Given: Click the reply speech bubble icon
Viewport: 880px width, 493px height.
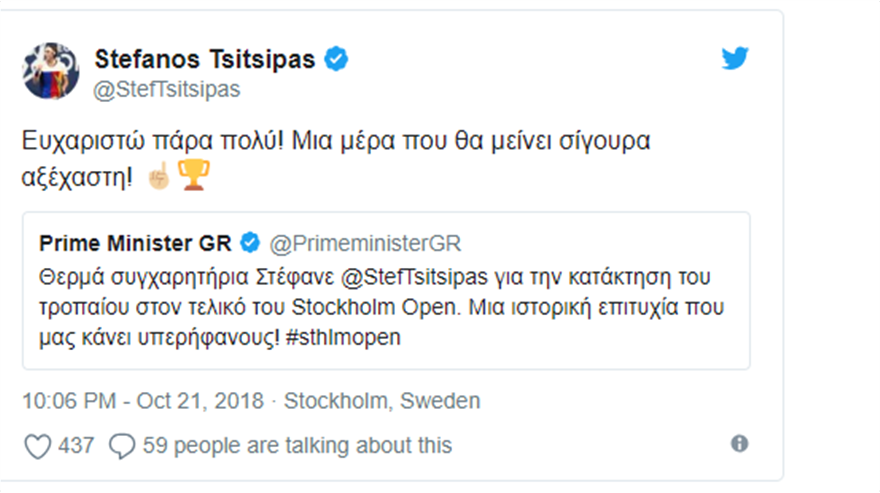Looking at the screenshot, I should click(x=122, y=446).
